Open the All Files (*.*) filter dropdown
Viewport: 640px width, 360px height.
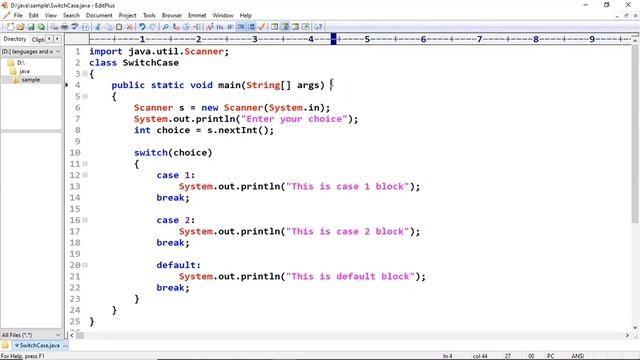click(31, 335)
